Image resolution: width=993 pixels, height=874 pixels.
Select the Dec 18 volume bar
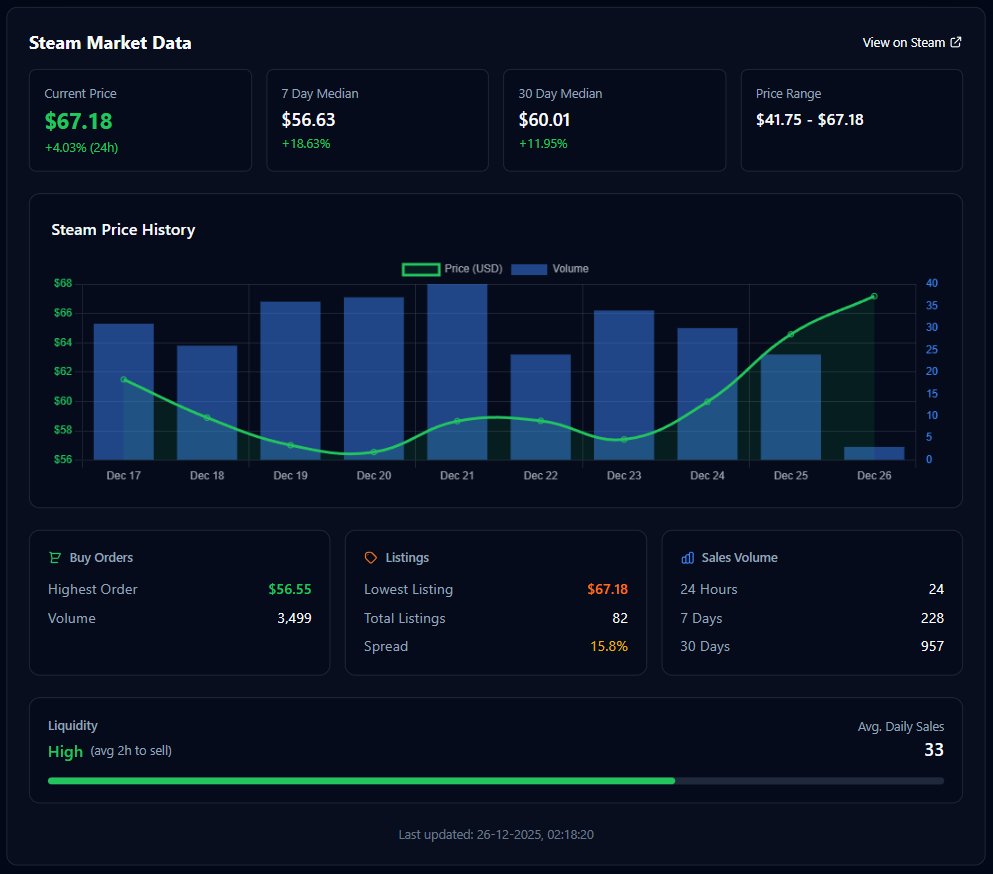point(207,402)
